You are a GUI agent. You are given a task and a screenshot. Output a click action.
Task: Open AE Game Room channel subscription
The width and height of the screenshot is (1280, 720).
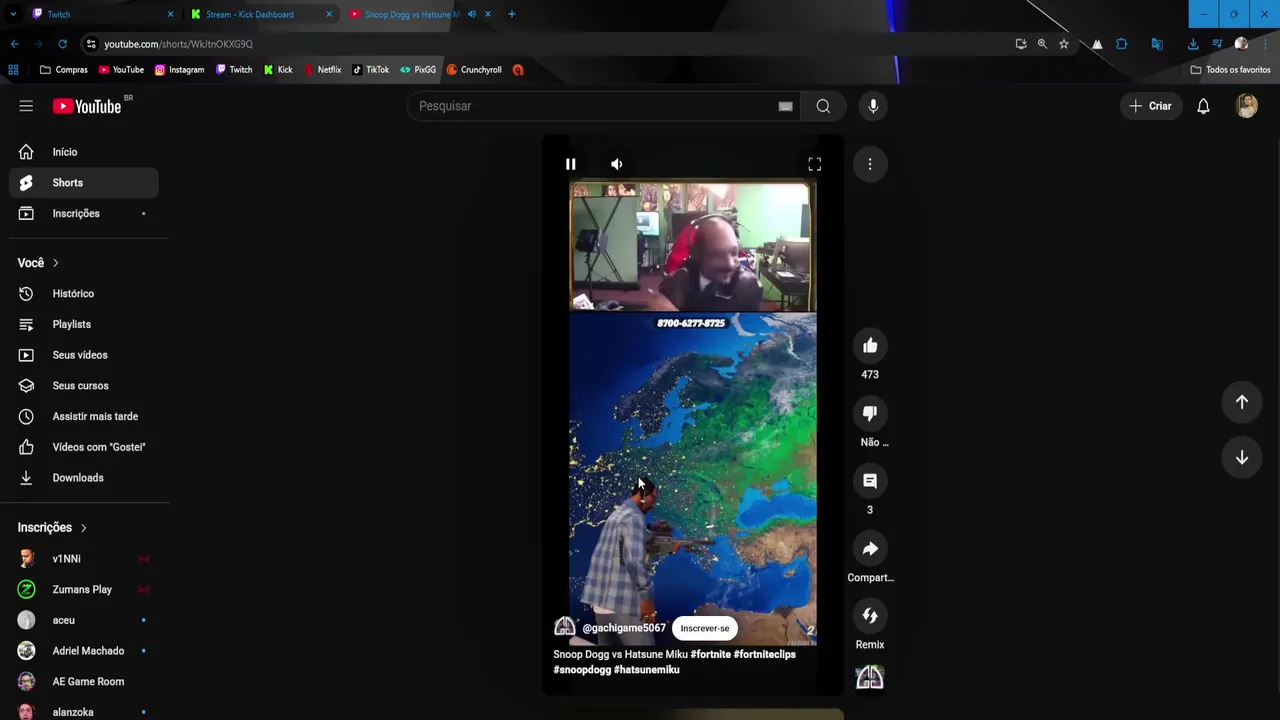tap(84, 682)
